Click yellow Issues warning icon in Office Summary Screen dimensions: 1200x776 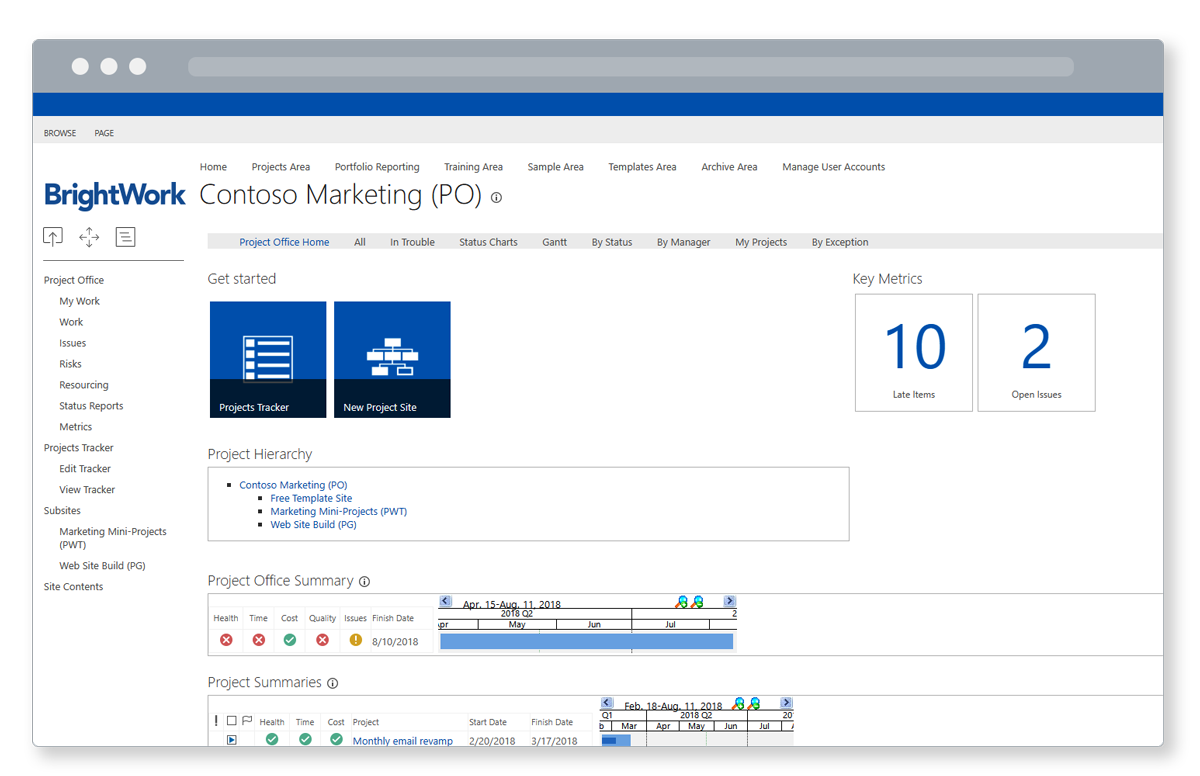pyautogui.click(x=356, y=640)
